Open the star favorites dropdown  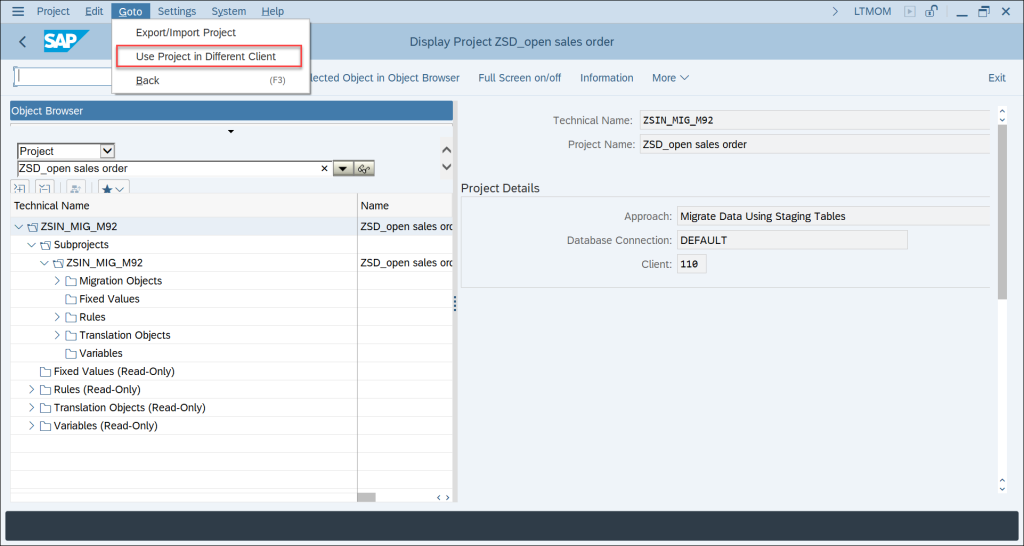pyautogui.click(x=114, y=188)
